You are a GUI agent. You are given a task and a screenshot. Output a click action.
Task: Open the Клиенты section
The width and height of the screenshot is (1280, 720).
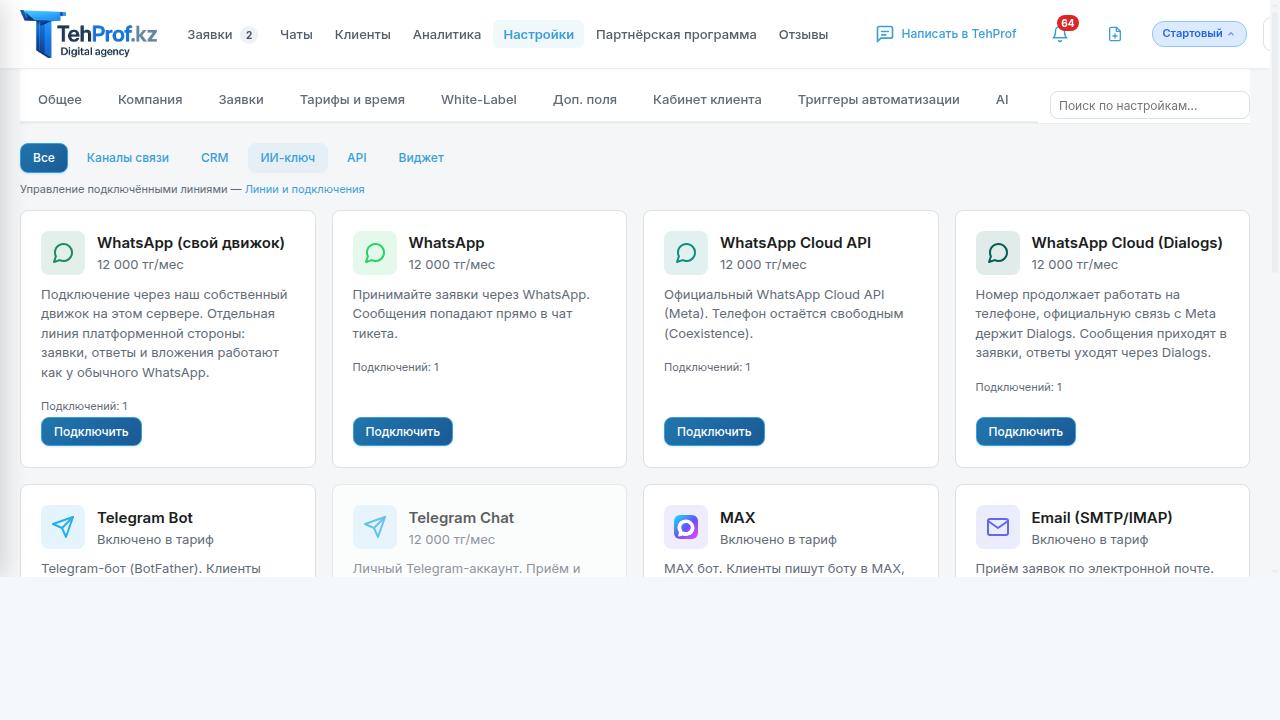(363, 34)
